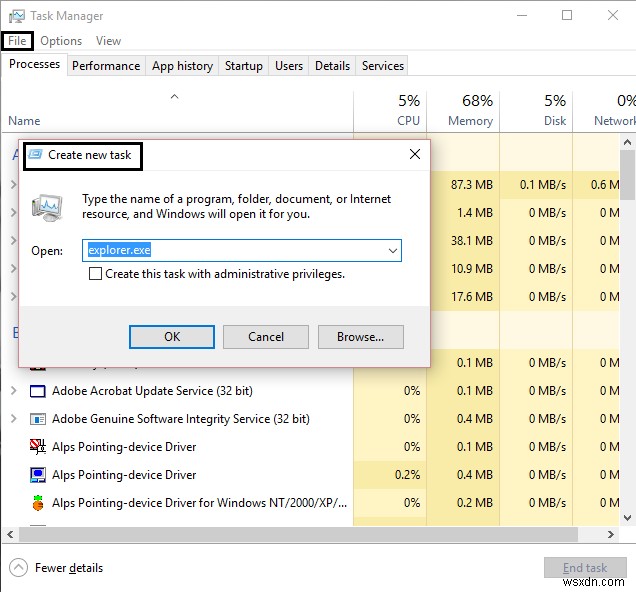The image size is (636, 592).
Task: Click the Alps Pointing-device Driver 0.2% row icon
Action: (38, 475)
